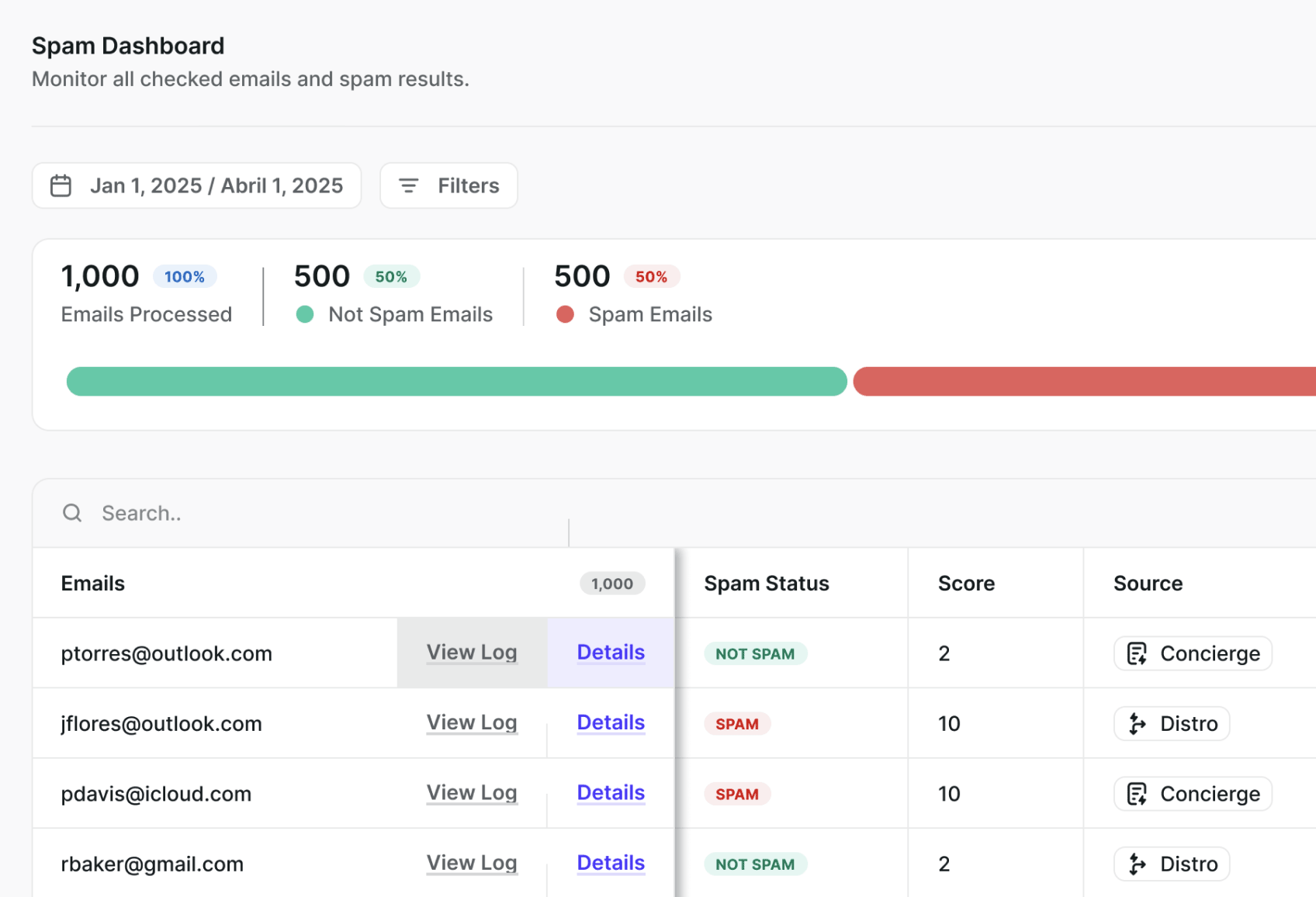Image resolution: width=1316 pixels, height=897 pixels.
Task: Open View Log for ptorres@outlook.com
Action: [x=472, y=653]
